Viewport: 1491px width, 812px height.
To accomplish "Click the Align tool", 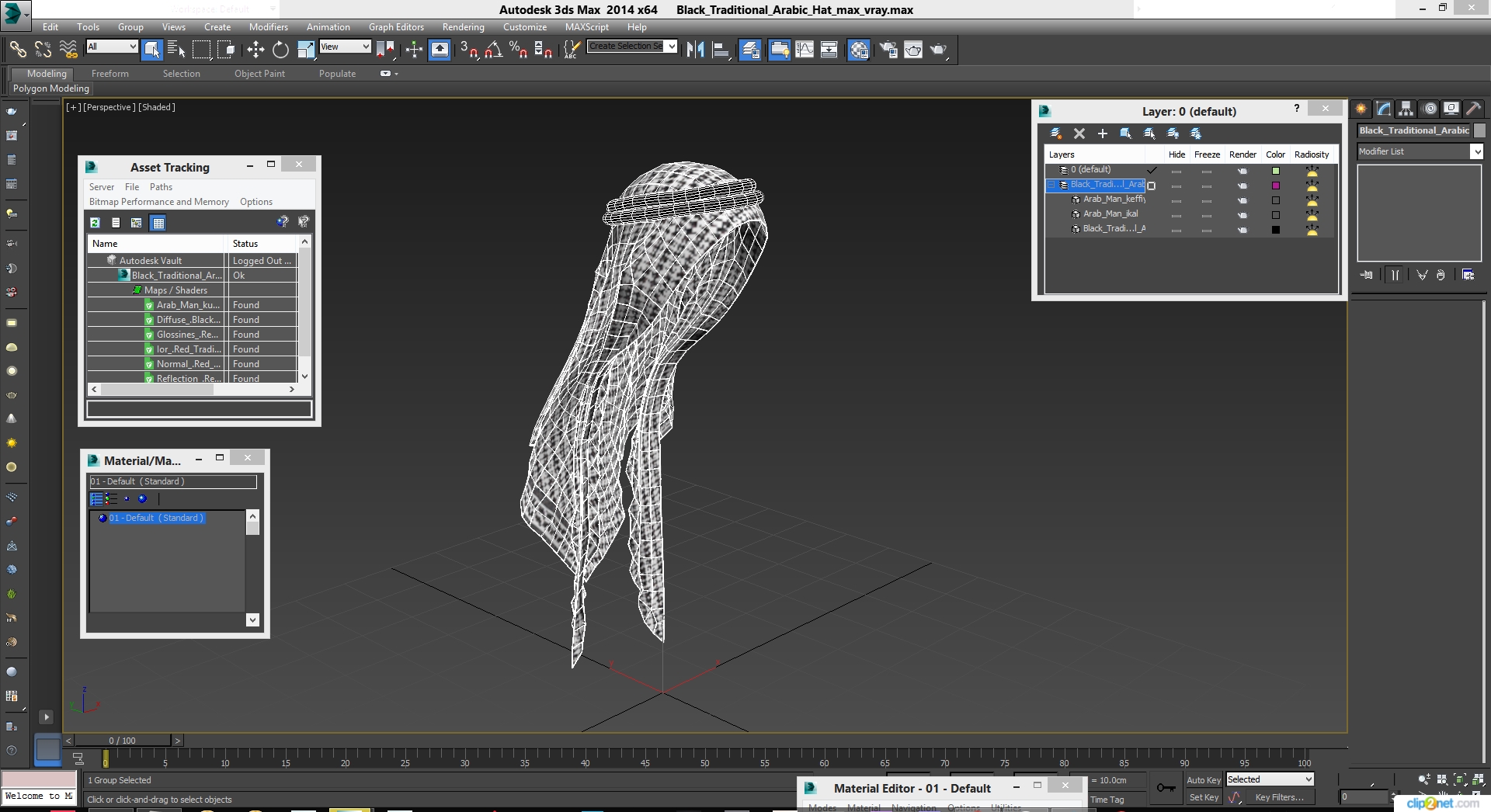I will coord(721,50).
